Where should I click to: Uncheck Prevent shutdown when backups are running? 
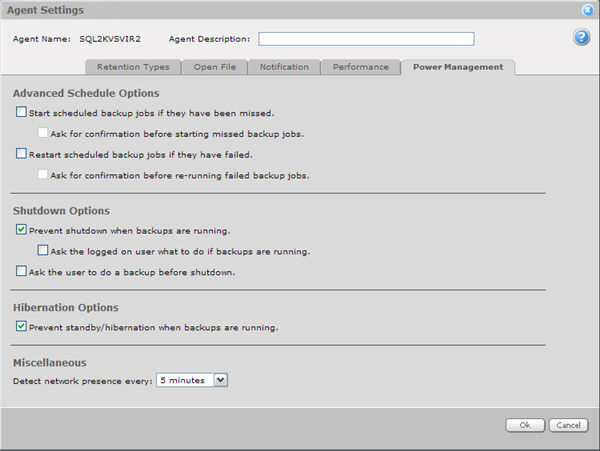21,230
